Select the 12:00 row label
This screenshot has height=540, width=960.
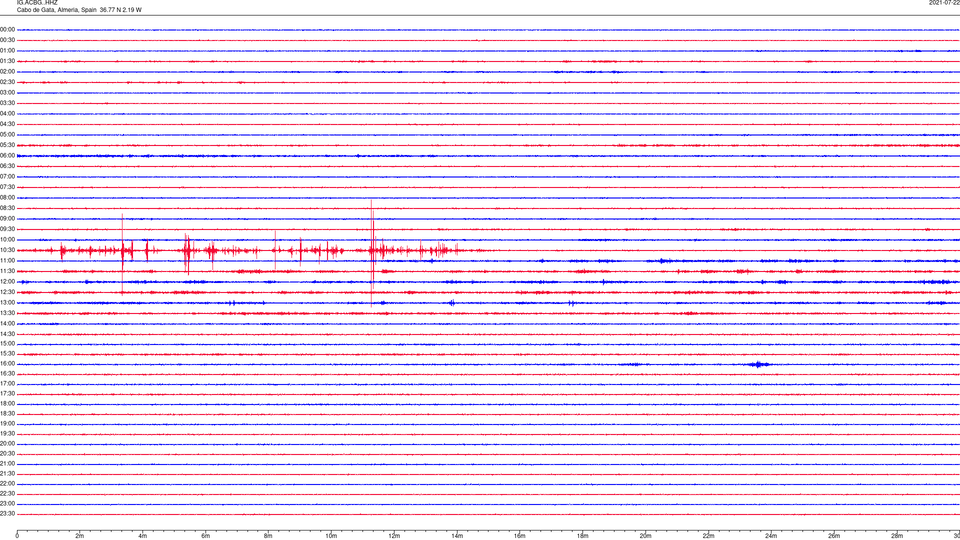pos(7,282)
